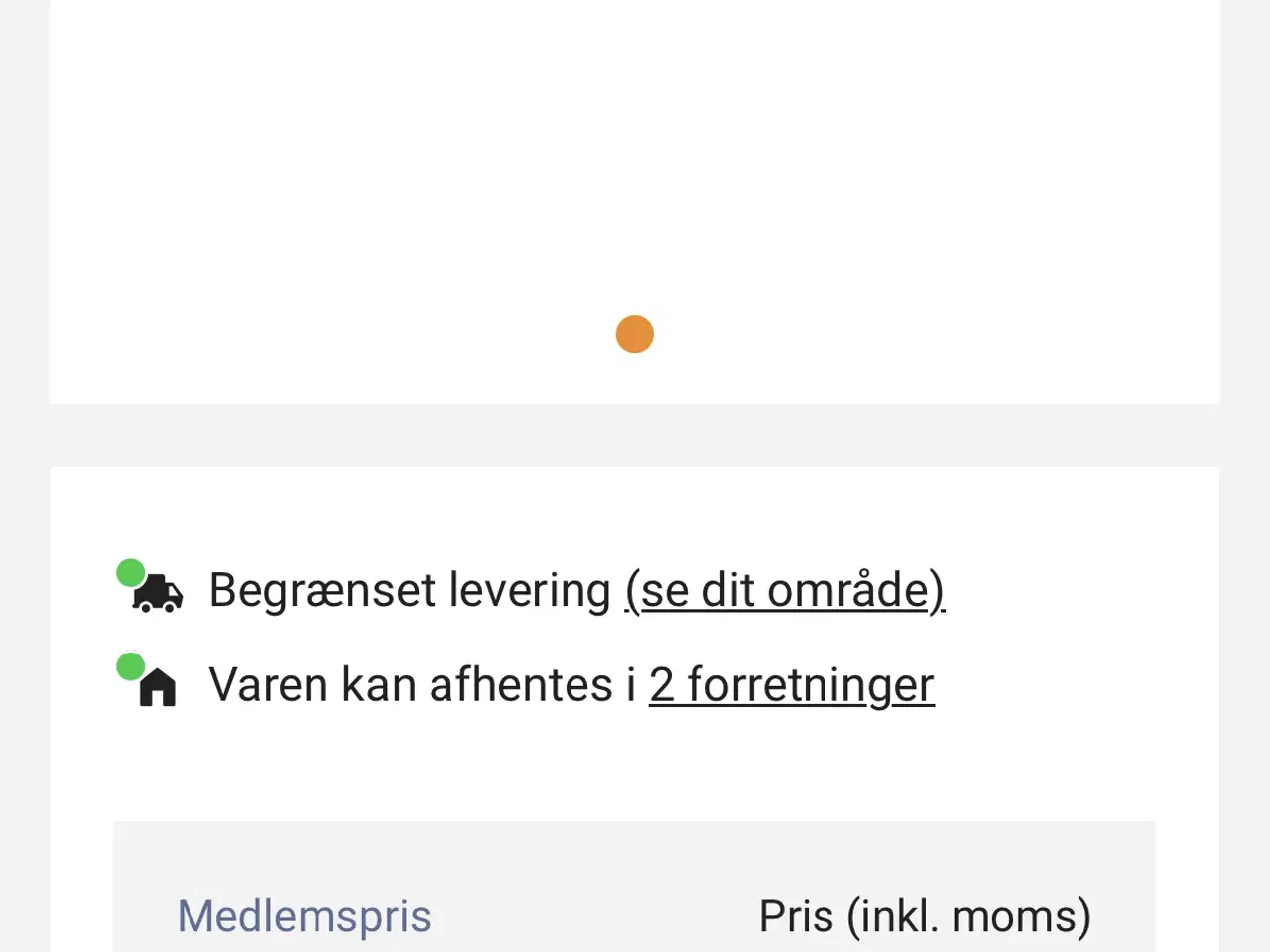The image size is (1270, 952).
Task: Tap the closing parenthesis after "område"
Action: (938, 591)
